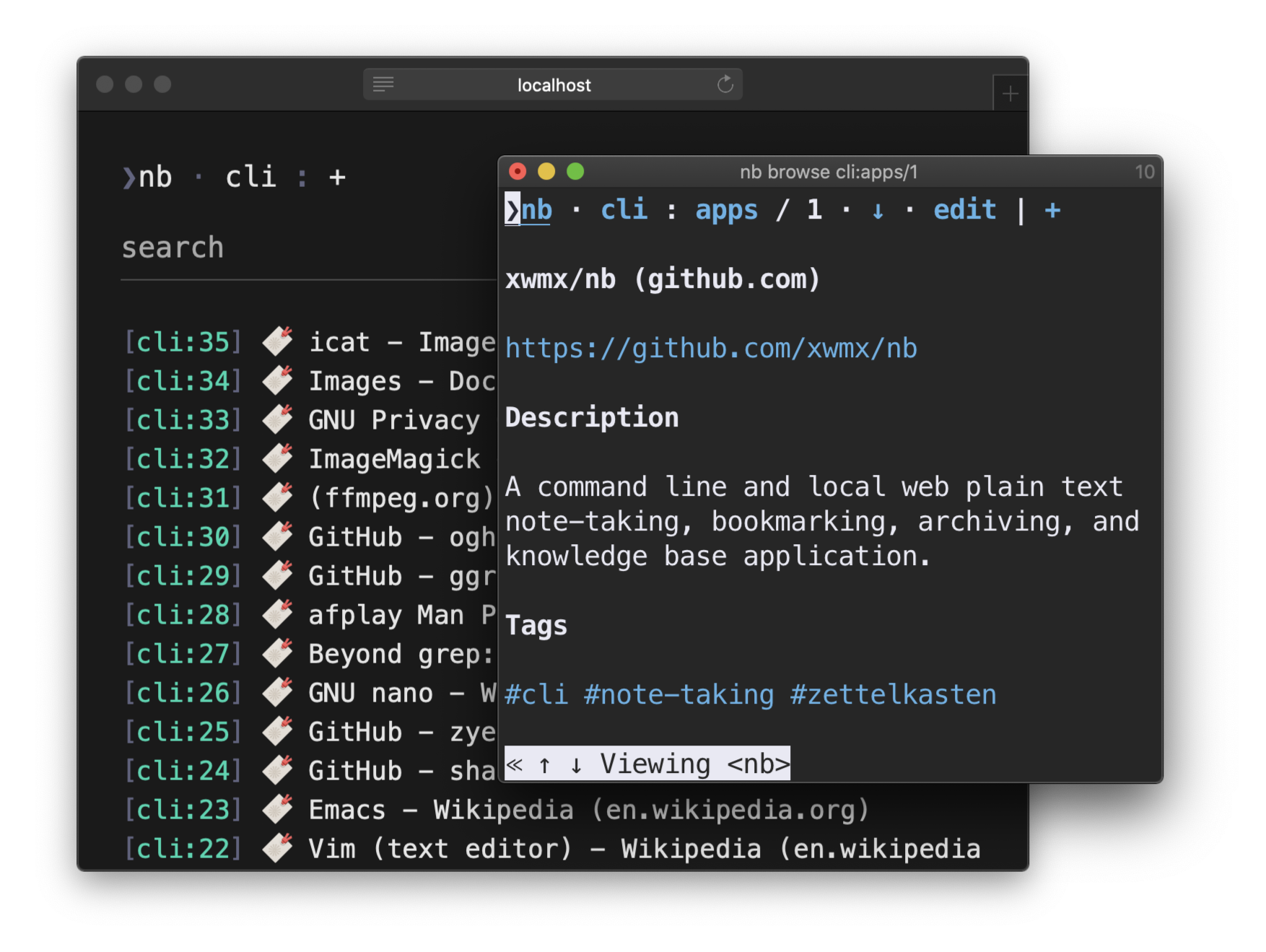Screen dimensions: 1266x952
Task: Select the #note-taking tag
Action: [x=677, y=694]
